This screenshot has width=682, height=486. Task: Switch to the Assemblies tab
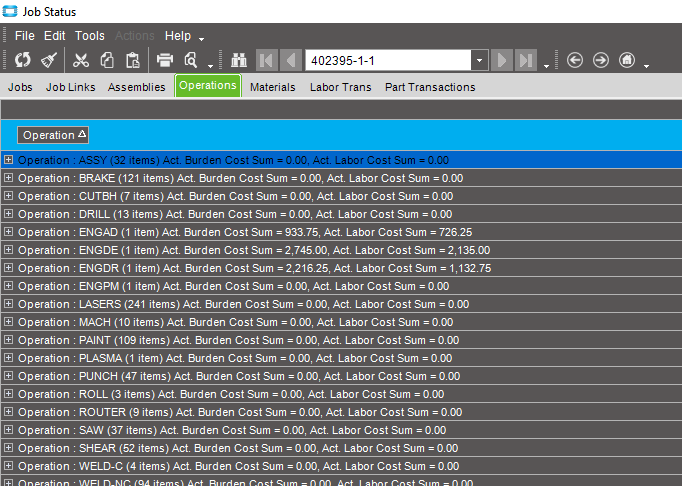[137, 87]
